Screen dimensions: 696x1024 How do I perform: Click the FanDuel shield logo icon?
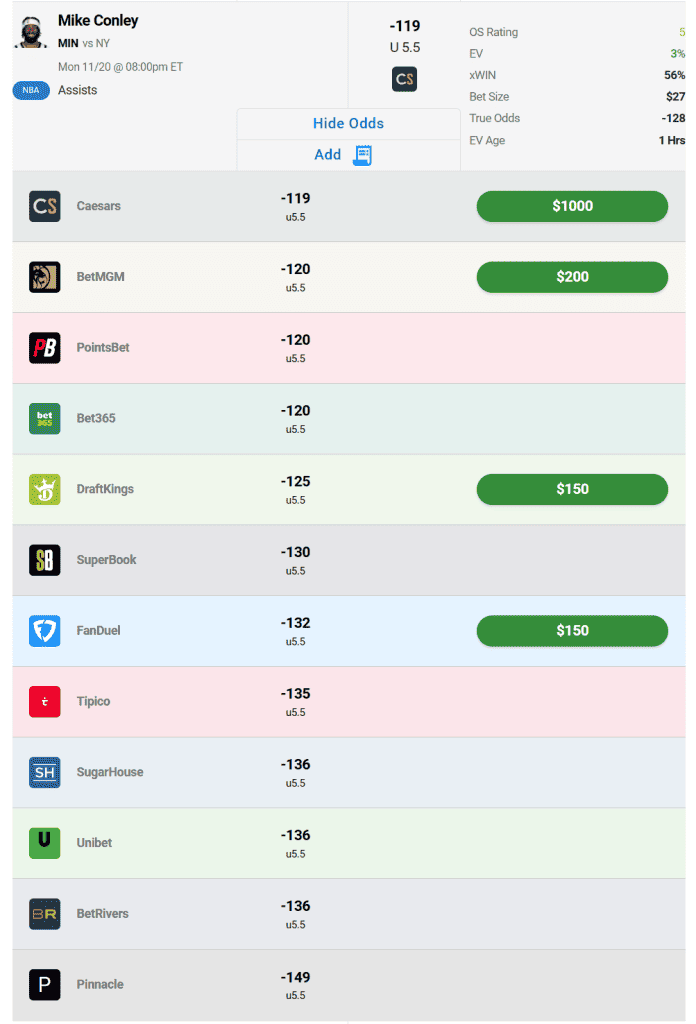pos(45,631)
